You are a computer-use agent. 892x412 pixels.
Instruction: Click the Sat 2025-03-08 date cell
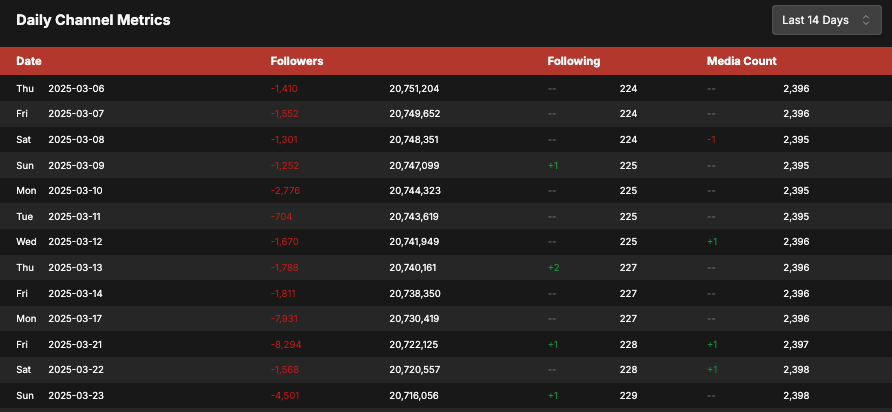60,139
